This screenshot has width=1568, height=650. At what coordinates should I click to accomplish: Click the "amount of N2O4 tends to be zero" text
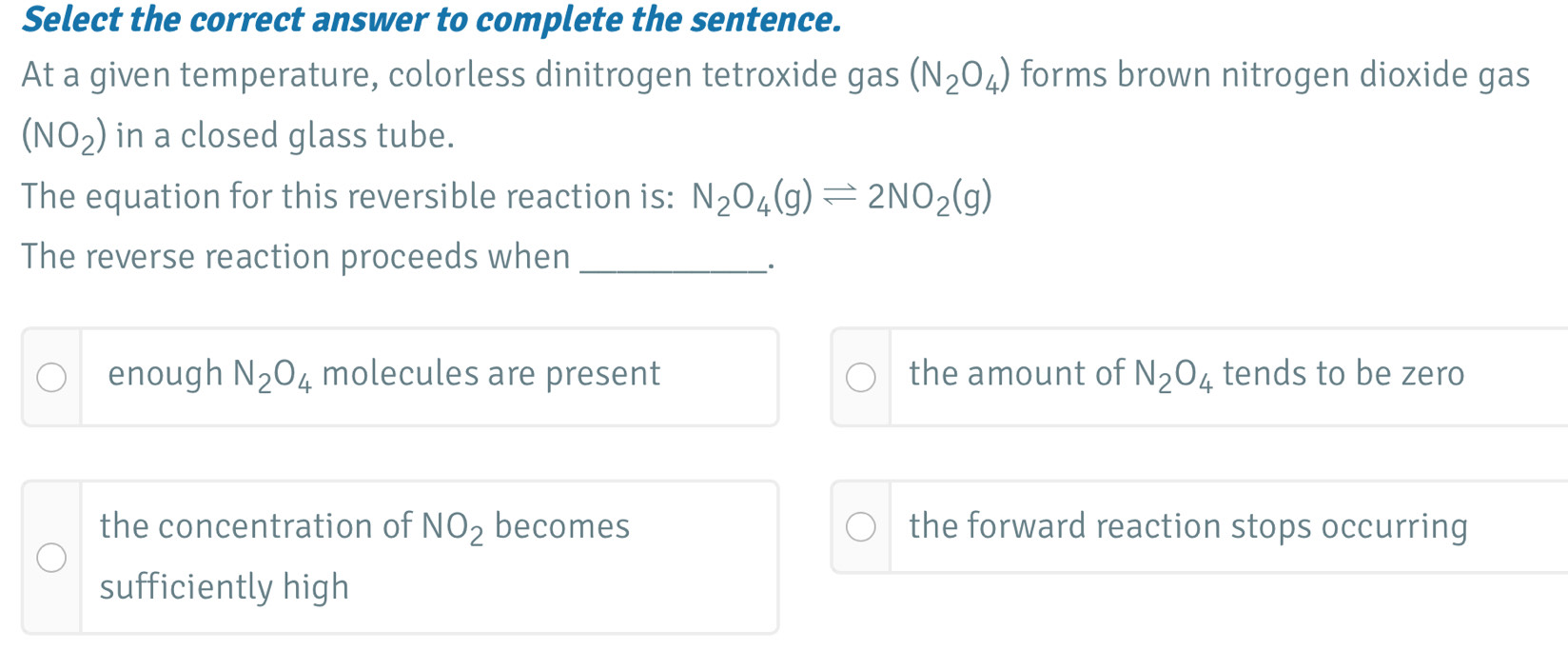(1186, 374)
